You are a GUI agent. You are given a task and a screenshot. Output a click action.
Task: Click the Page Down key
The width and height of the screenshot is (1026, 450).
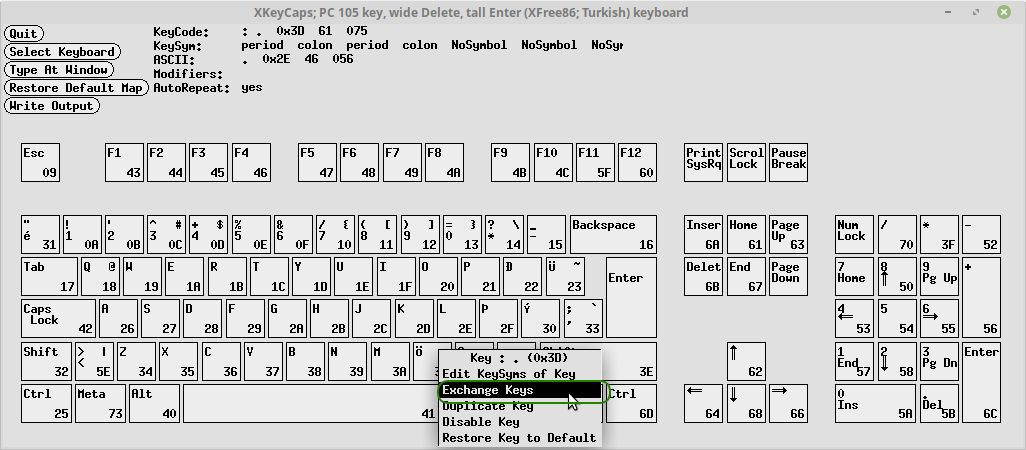coord(788,277)
